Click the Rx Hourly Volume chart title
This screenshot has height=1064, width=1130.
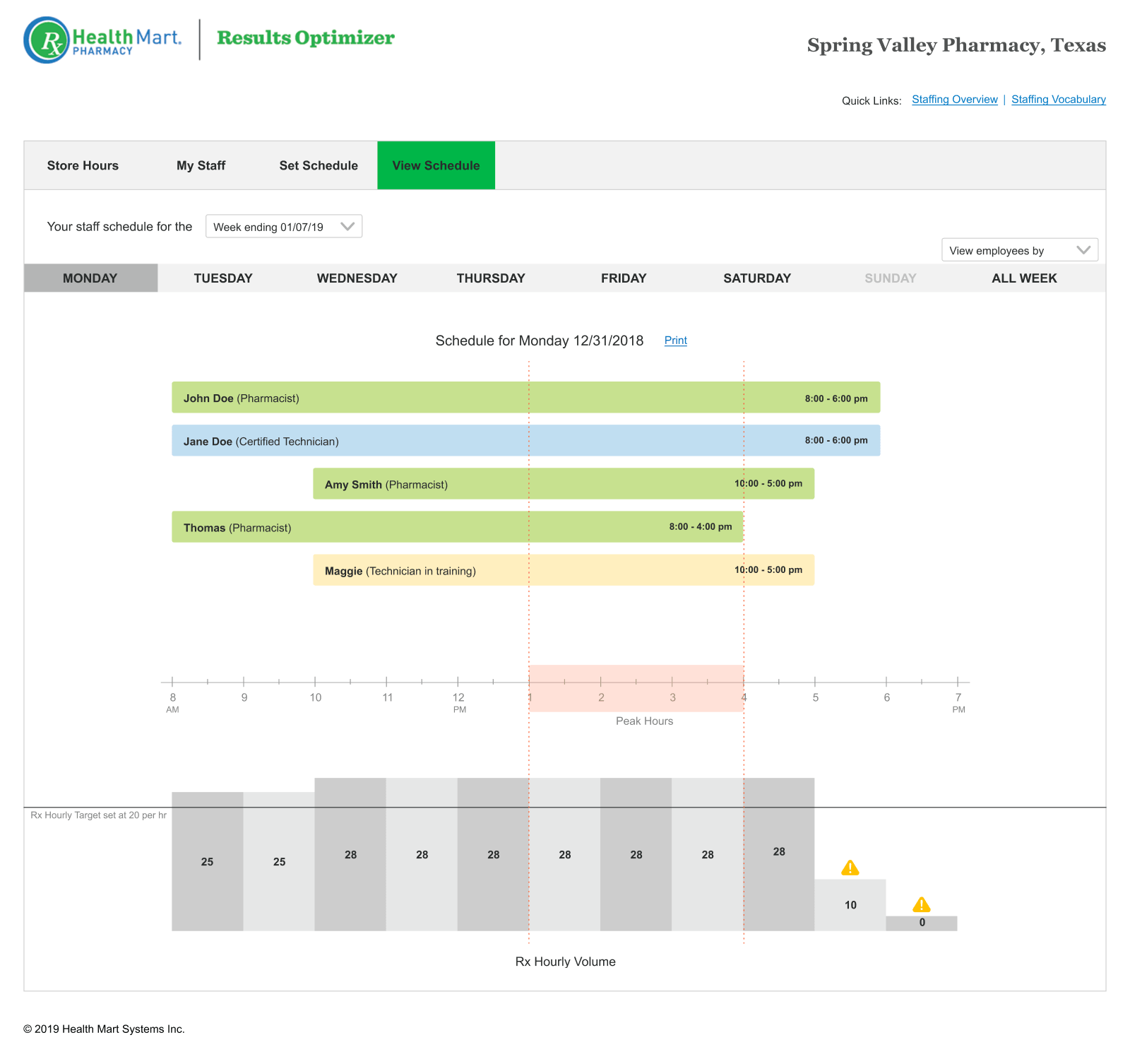pyautogui.click(x=566, y=962)
